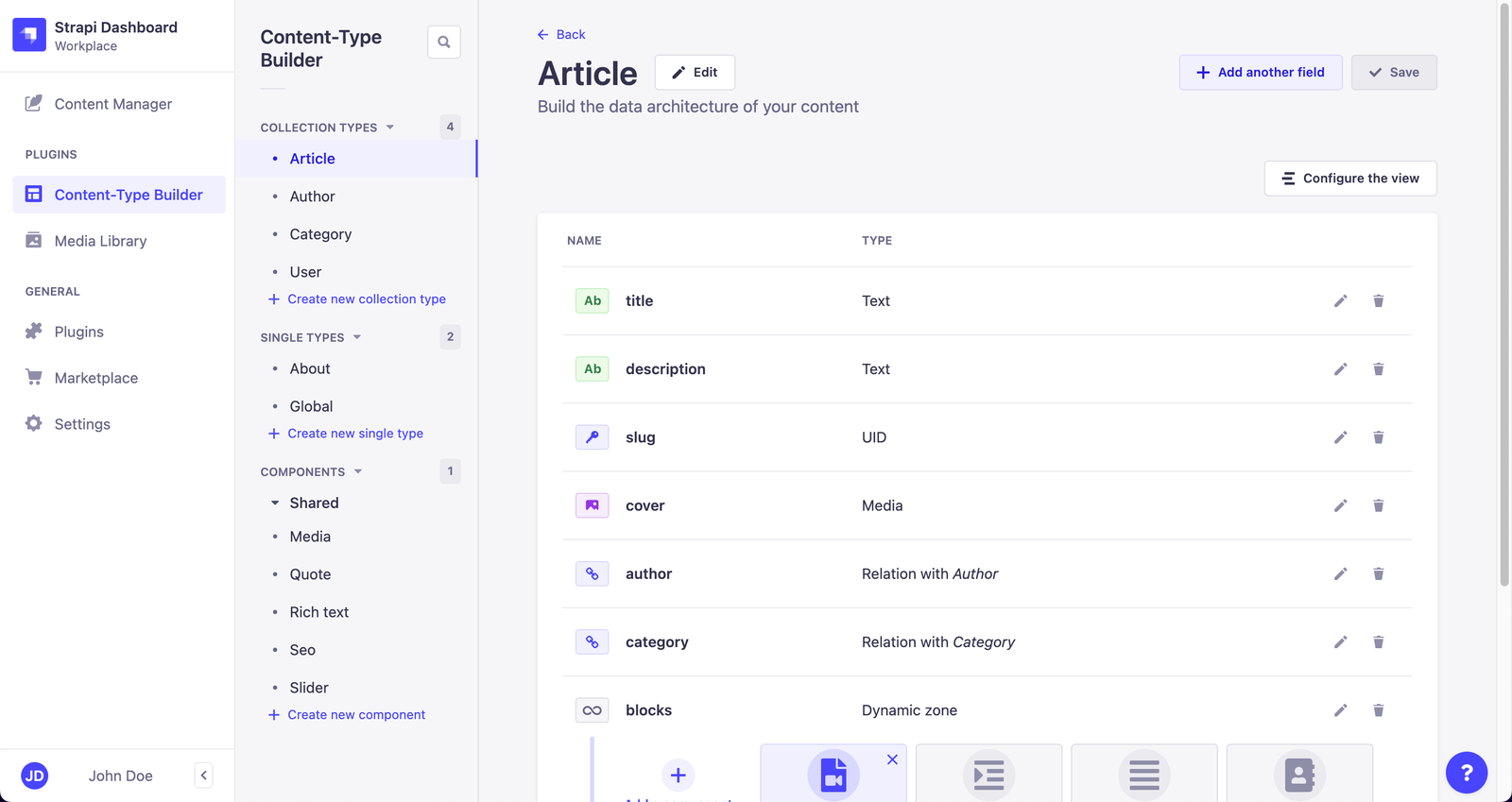Open John Doe profile menu

pyautogui.click(x=87, y=776)
